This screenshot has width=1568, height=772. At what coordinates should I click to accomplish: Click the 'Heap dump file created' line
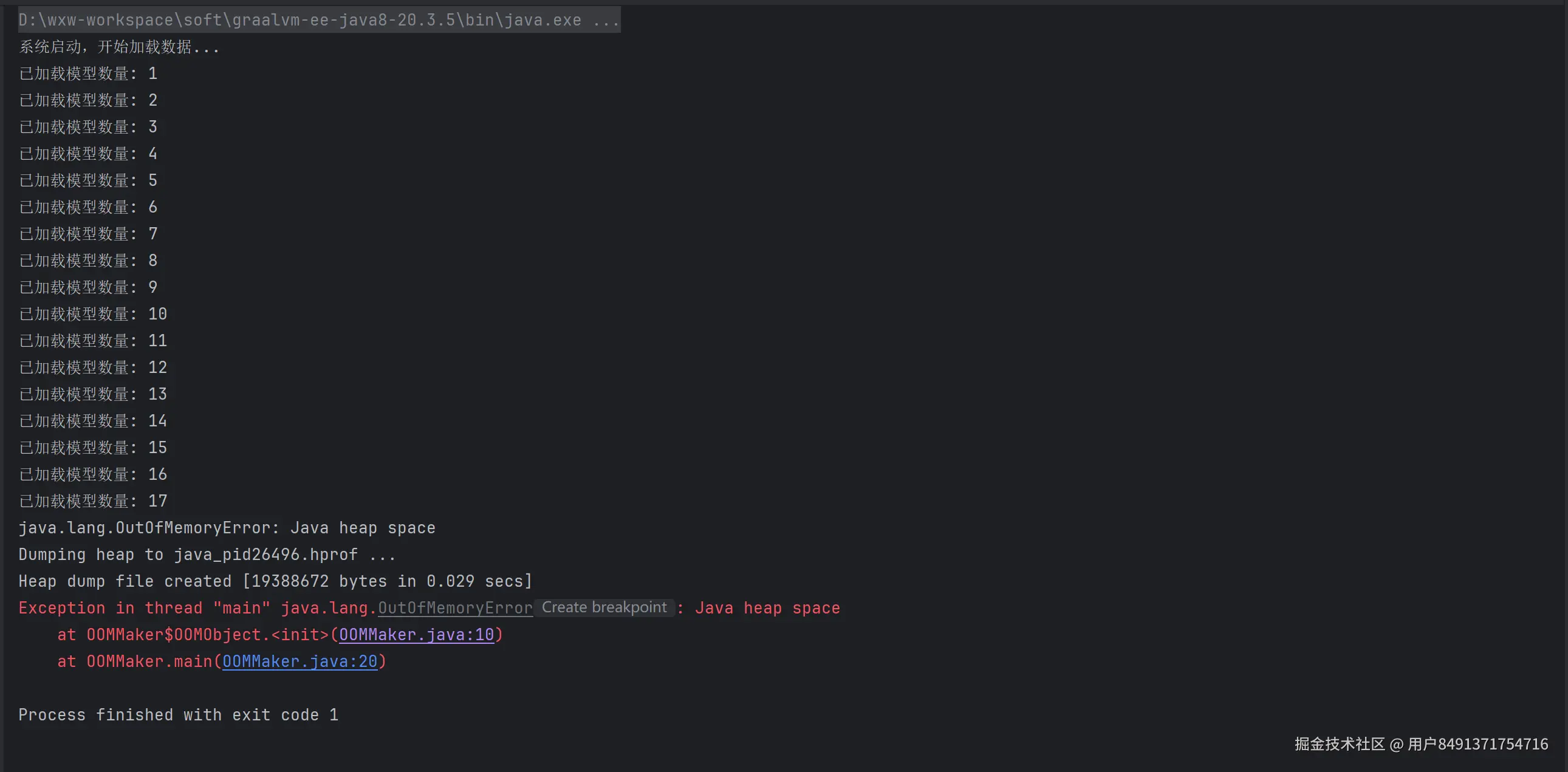pyautogui.click(x=275, y=581)
